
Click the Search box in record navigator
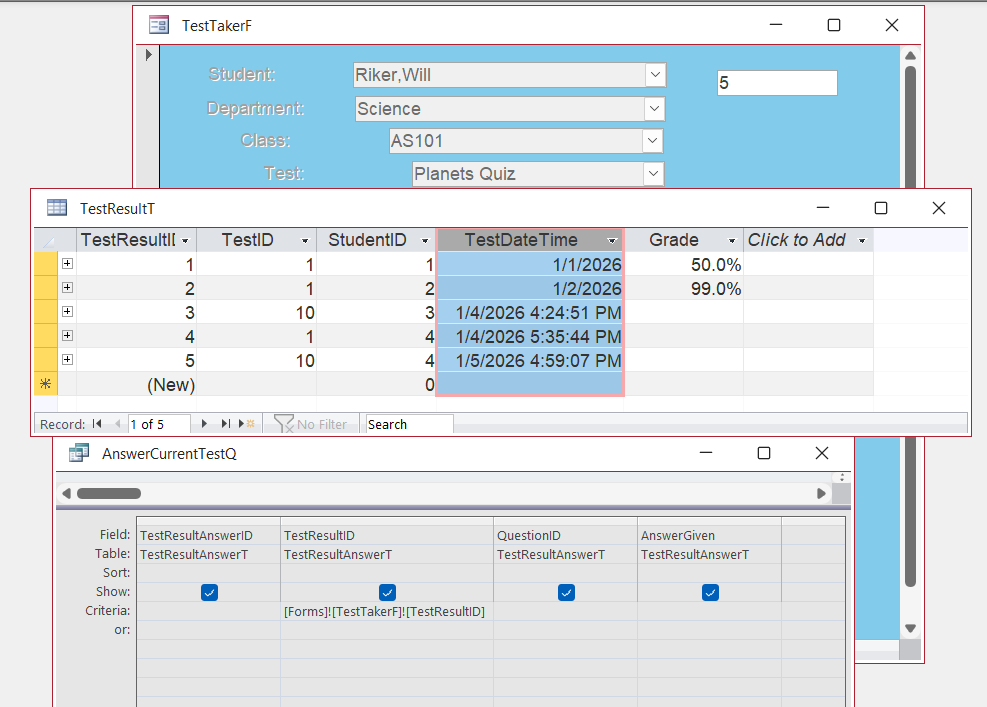click(x=408, y=424)
